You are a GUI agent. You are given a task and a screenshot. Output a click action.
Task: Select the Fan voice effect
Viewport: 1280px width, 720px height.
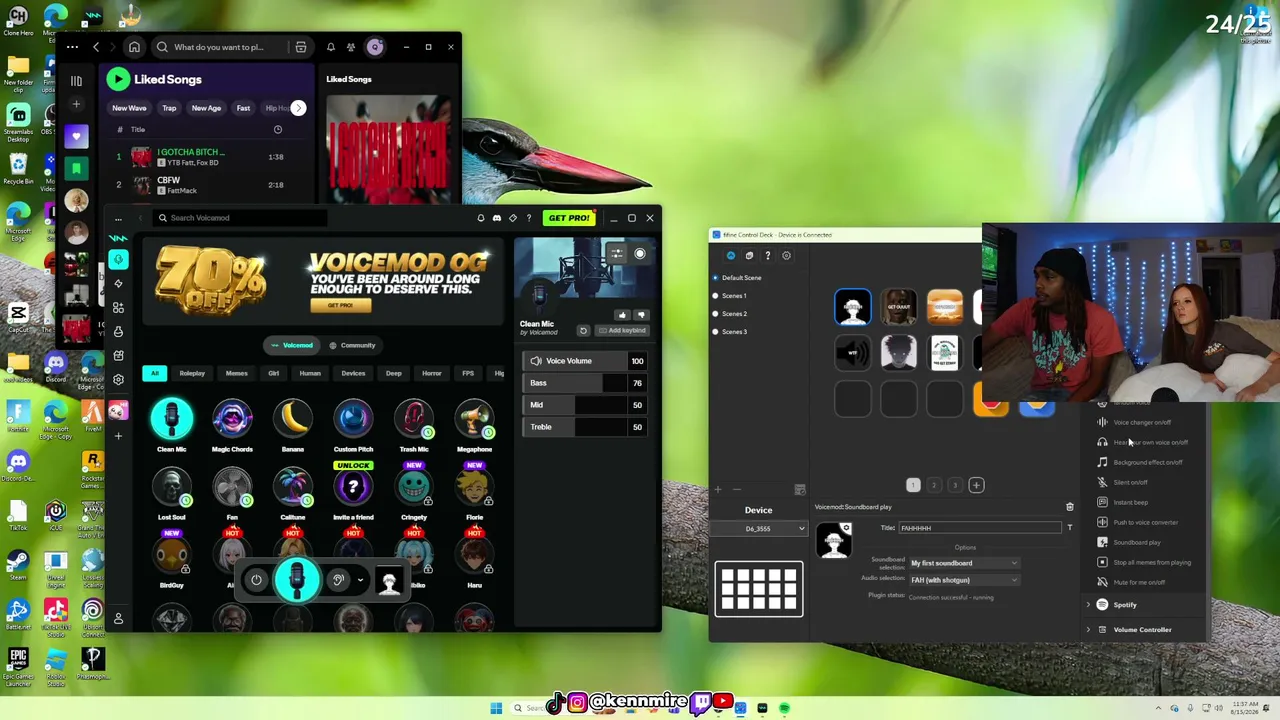point(232,488)
